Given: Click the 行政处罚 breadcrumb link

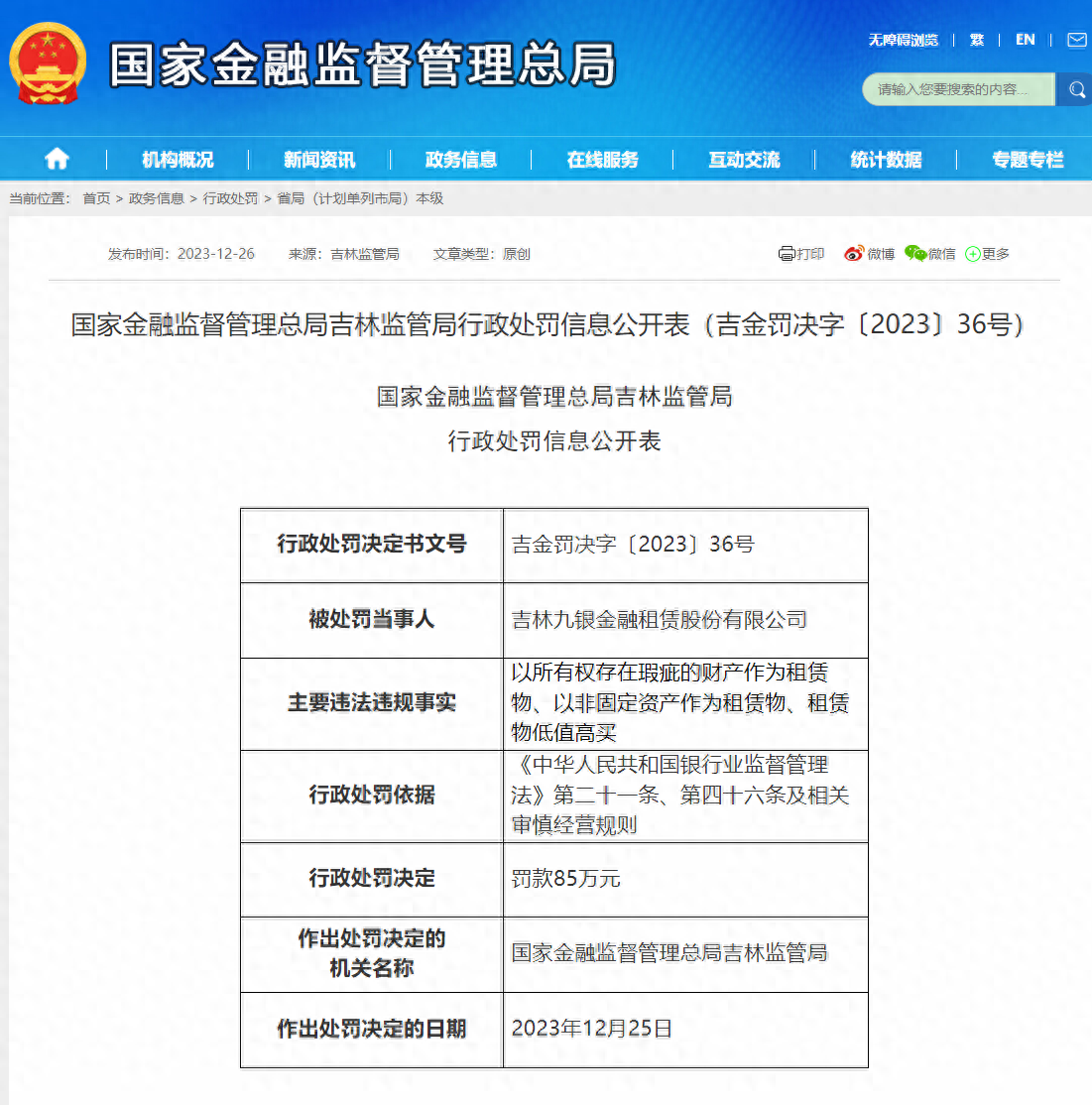Looking at the screenshot, I should 230,198.
